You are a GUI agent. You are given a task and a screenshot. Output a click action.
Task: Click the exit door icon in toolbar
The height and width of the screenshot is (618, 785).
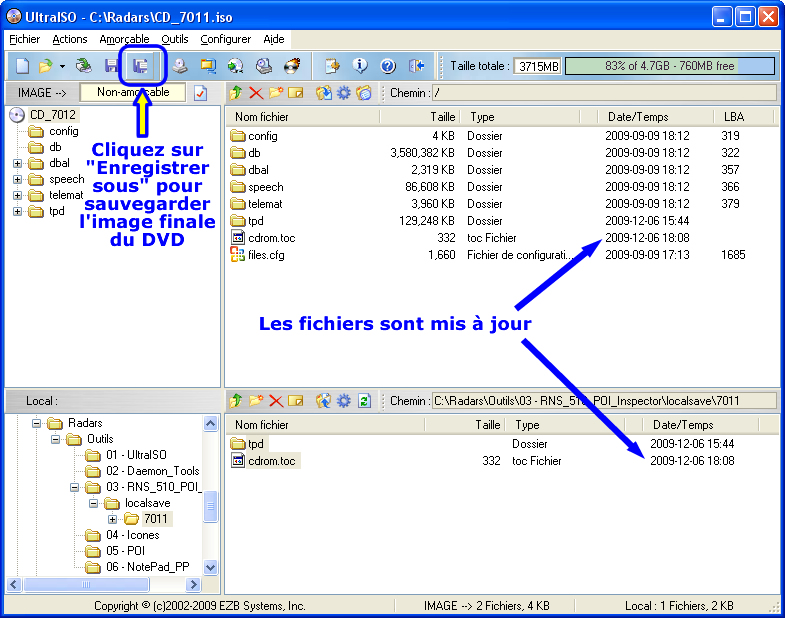pyautogui.click(x=416, y=66)
